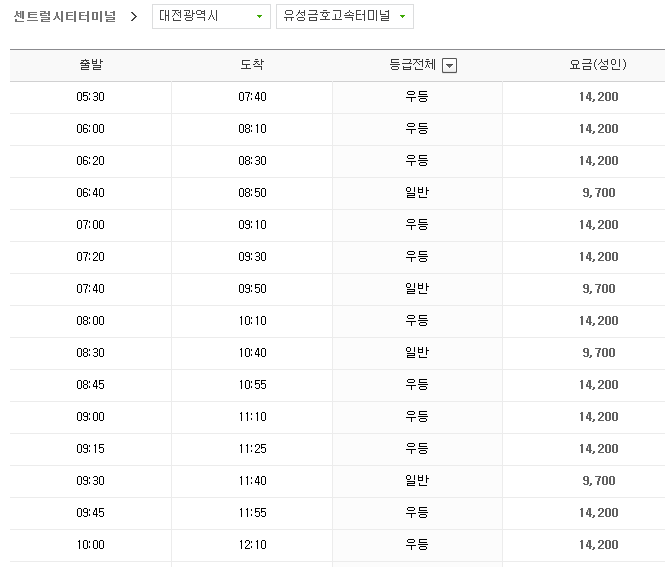Open the 유성금호고속터미널 terminal dropdown
This screenshot has height=567, width=665.
pyautogui.click(x=345, y=17)
